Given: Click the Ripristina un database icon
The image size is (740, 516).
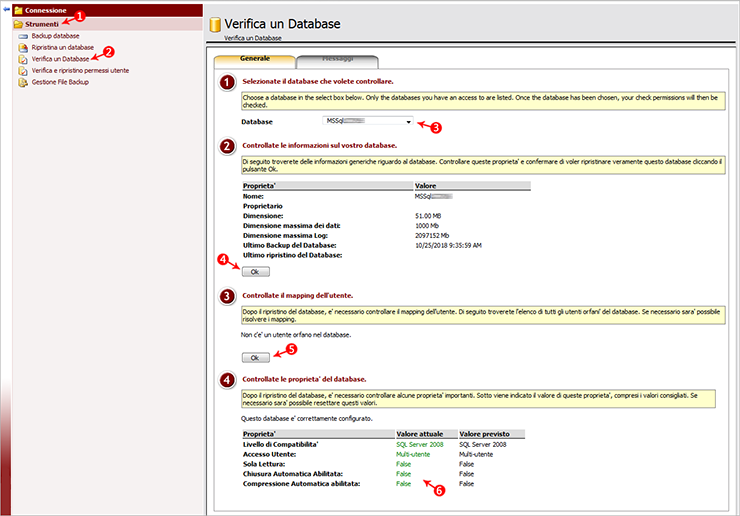Looking at the screenshot, I should [23, 48].
